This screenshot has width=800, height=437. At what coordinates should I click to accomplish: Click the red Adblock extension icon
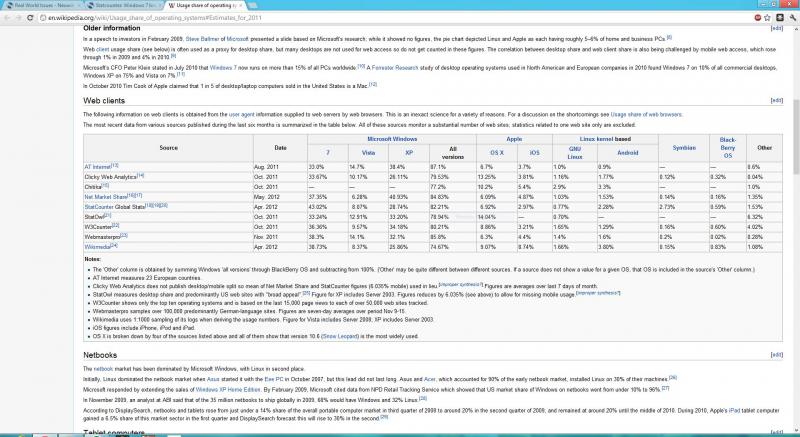click(x=758, y=17)
